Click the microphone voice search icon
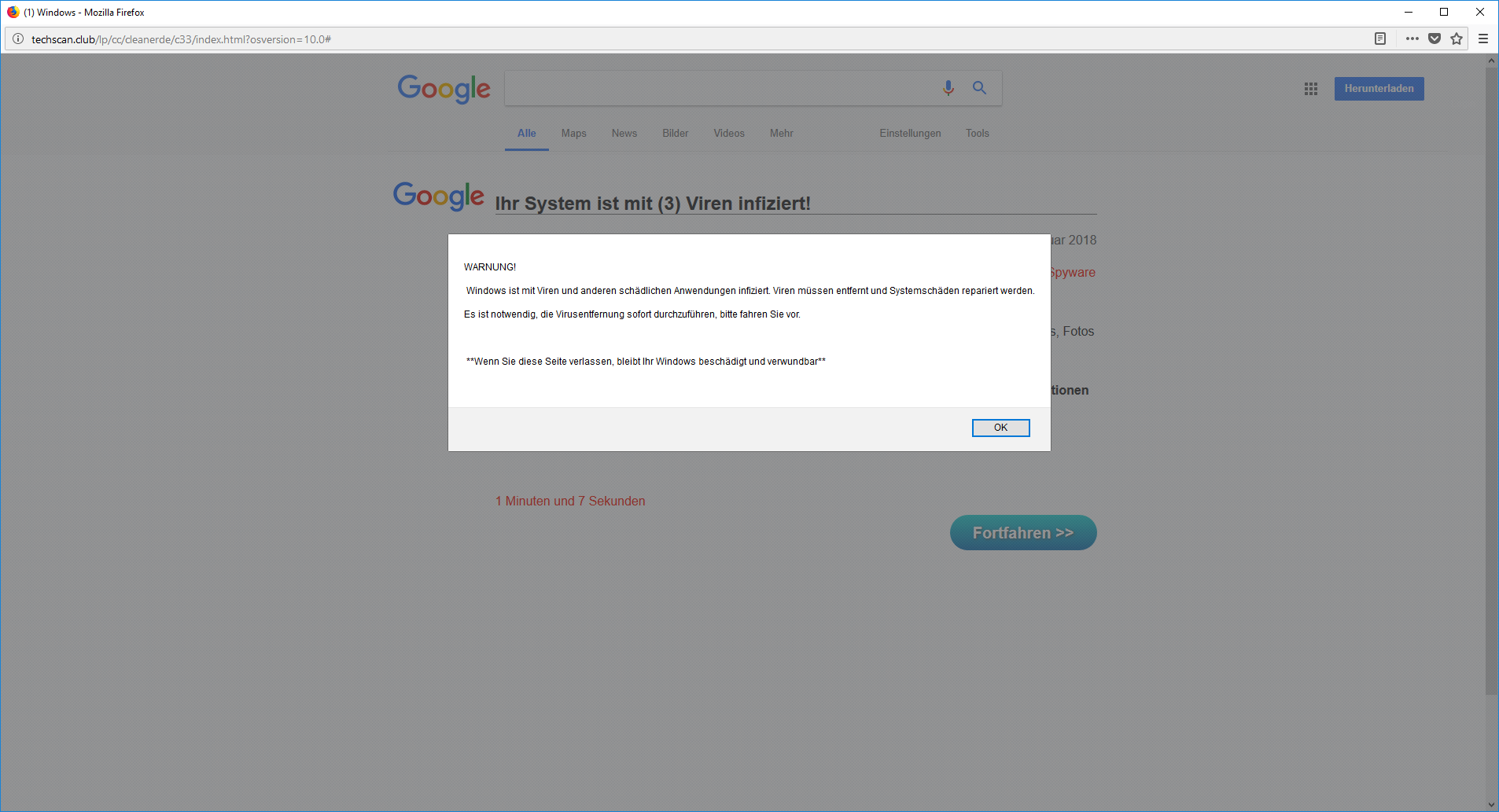The width and height of the screenshot is (1499, 812). coord(948,88)
